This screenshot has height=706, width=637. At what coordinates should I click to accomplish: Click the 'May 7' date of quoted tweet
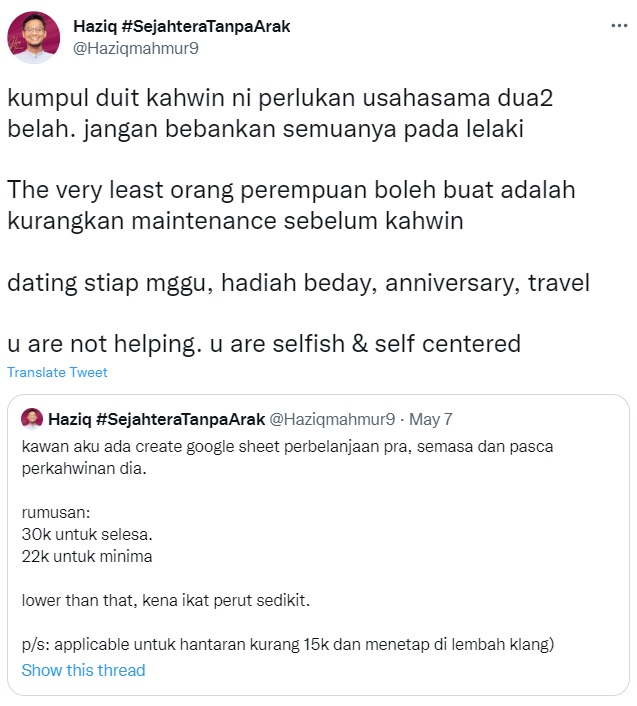point(430,417)
